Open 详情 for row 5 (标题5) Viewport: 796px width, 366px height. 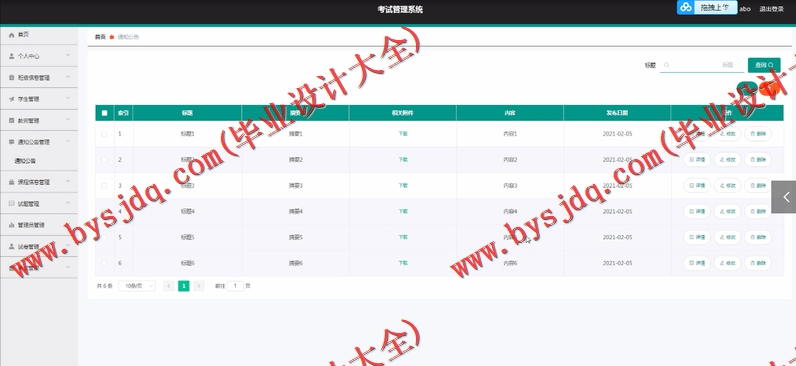point(696,237)
